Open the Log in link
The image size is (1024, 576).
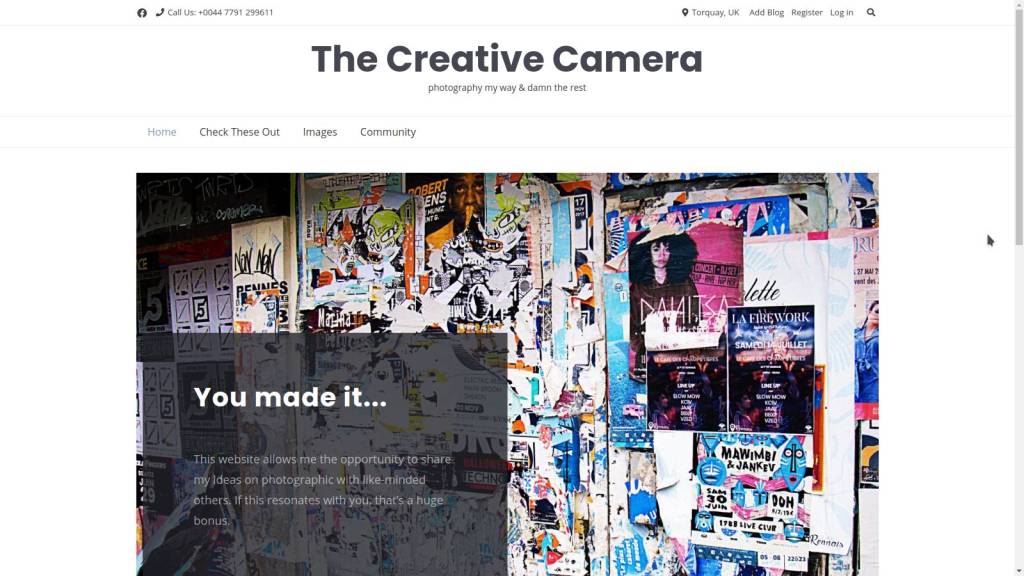[841, 12]
